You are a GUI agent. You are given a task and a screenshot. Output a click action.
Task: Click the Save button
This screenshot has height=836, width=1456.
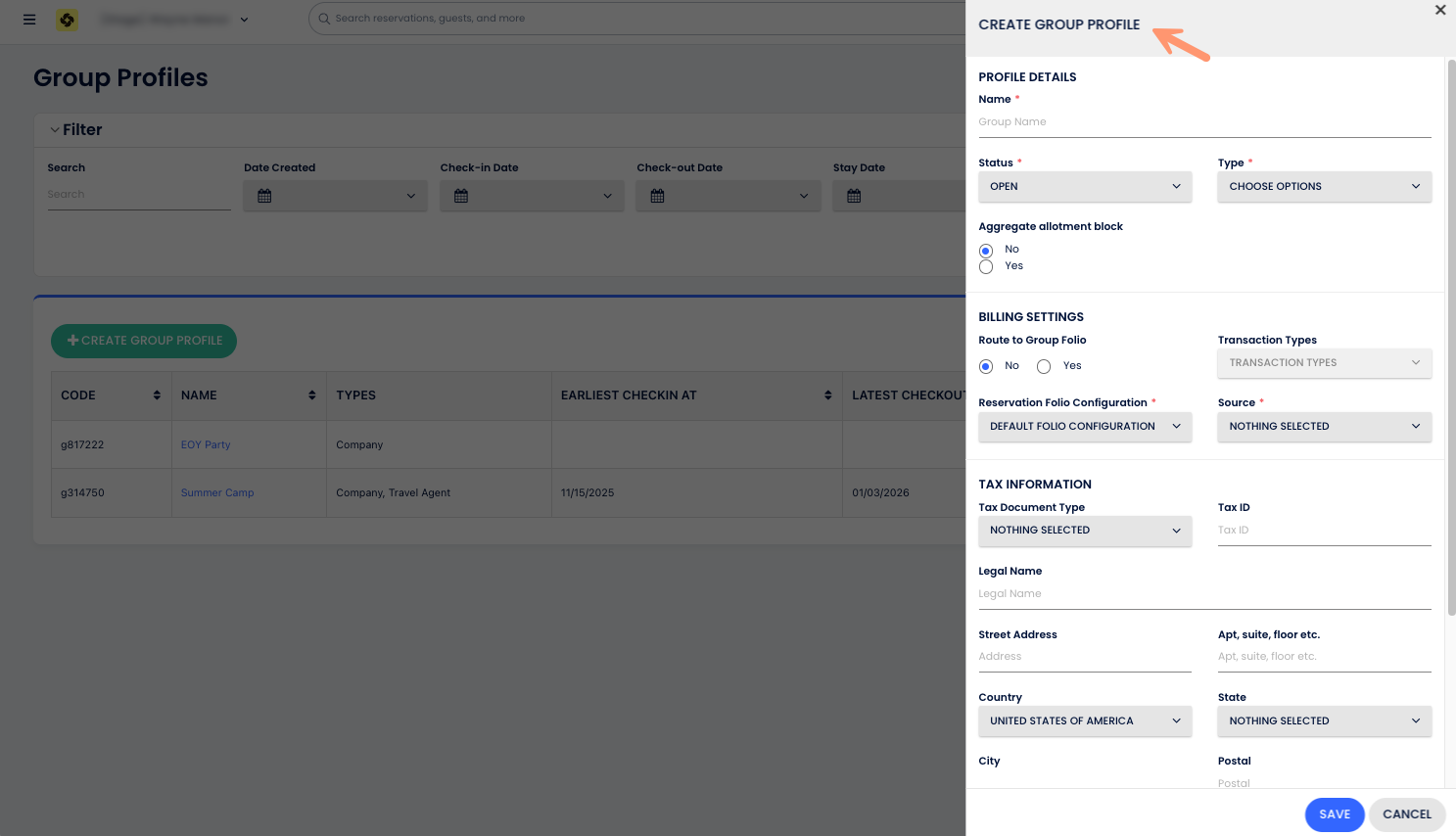pos(1334,814)
